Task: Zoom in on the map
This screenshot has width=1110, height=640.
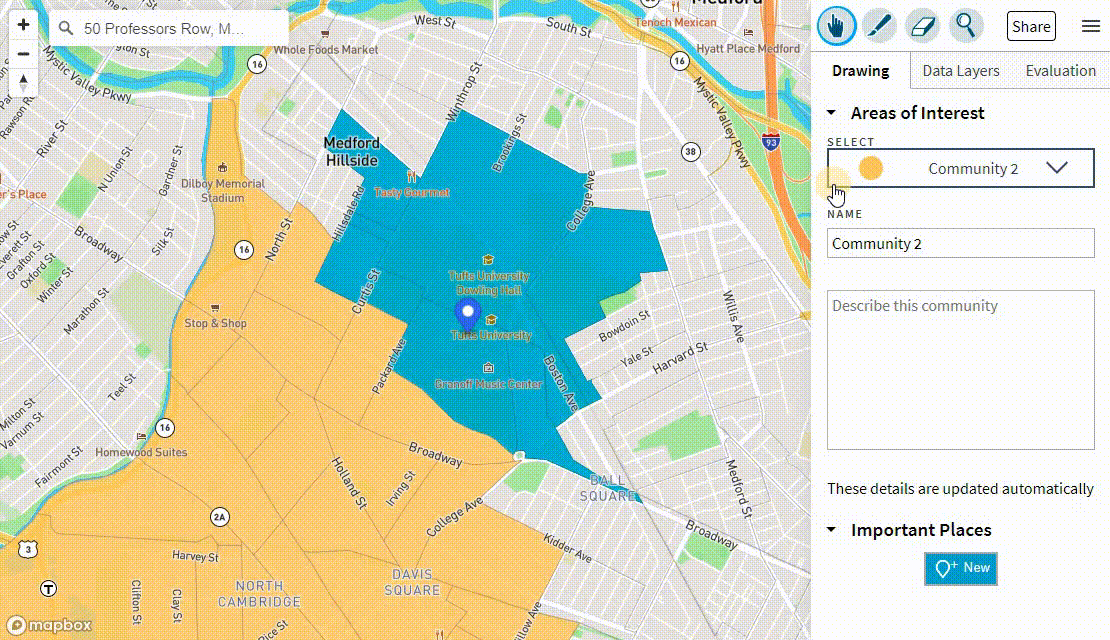Action: (x=24, y=26)
